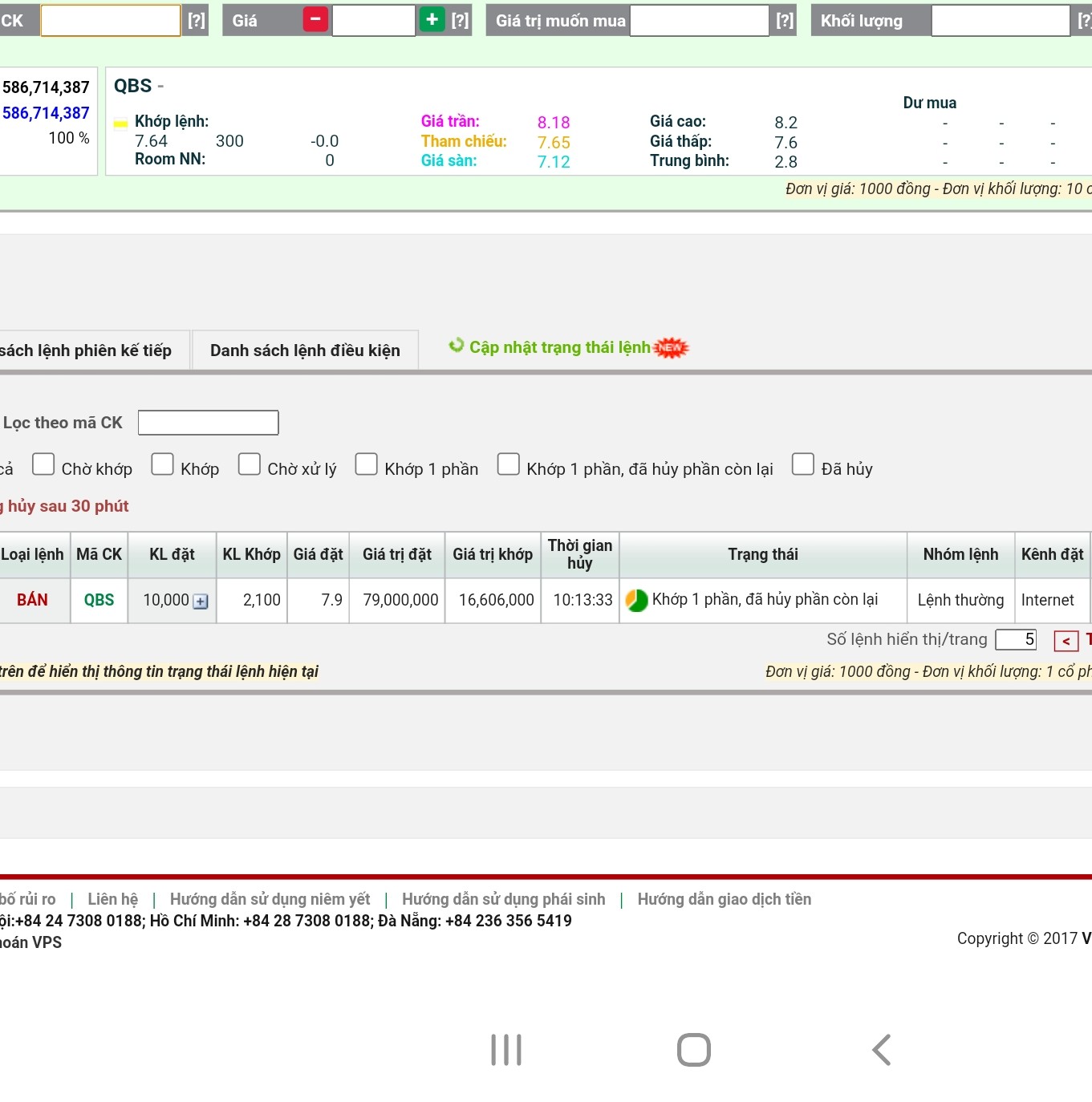Tap the Android home navigation button

693,1049
